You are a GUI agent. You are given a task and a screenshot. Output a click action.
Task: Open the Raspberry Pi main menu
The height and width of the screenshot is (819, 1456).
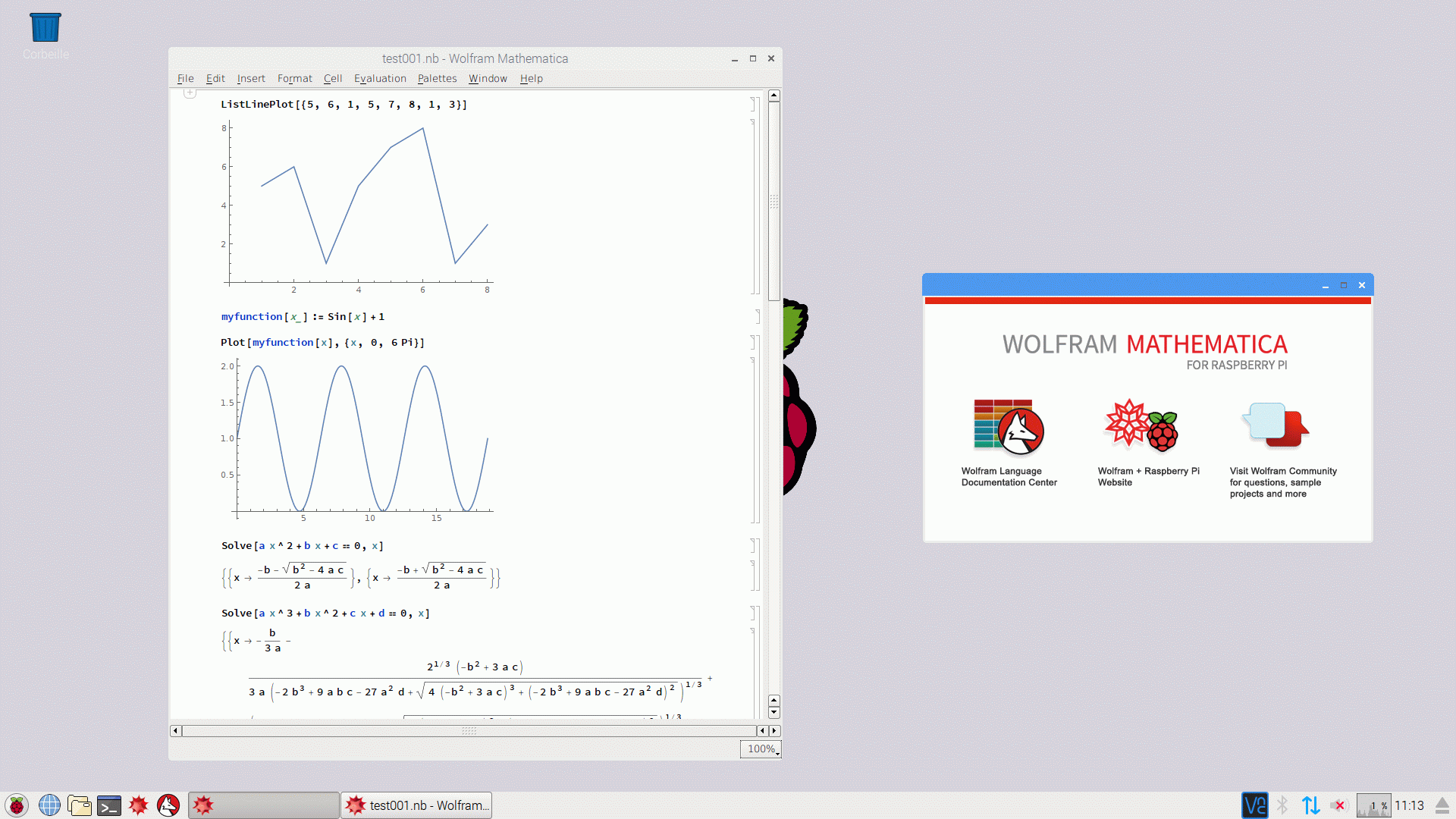tap(17, 805)
